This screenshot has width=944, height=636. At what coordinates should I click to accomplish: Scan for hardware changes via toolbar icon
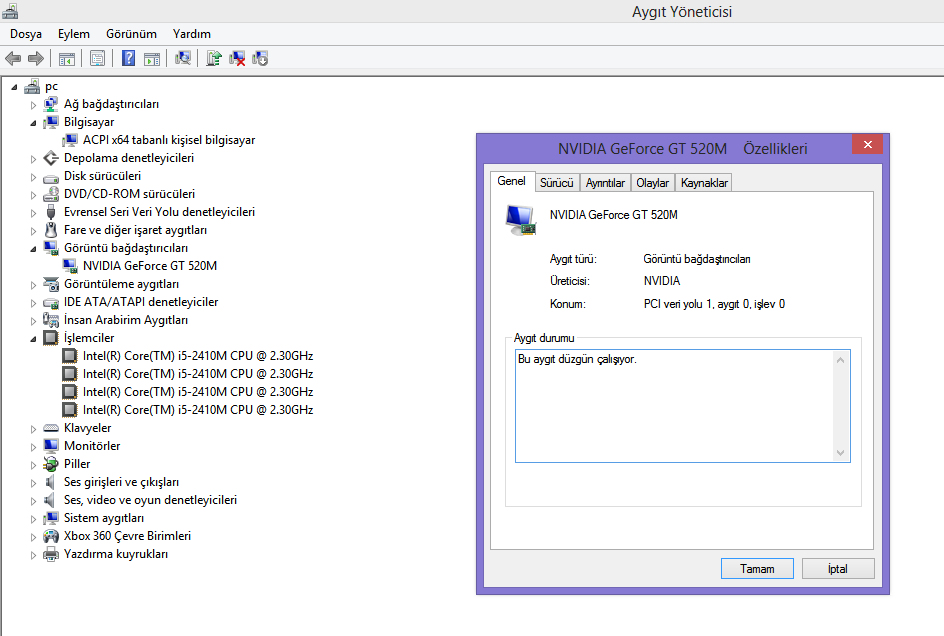(x=183, y=58)
